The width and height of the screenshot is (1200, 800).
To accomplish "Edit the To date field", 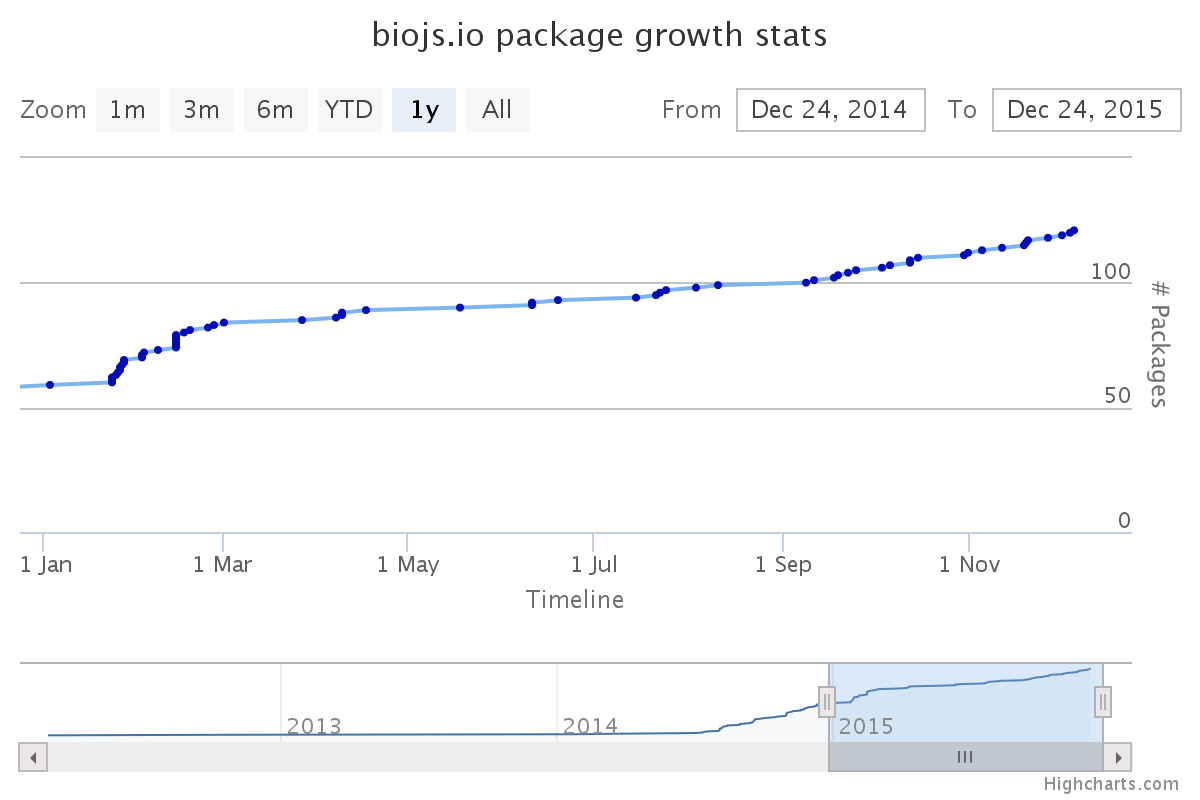I will pos(1086,110).
